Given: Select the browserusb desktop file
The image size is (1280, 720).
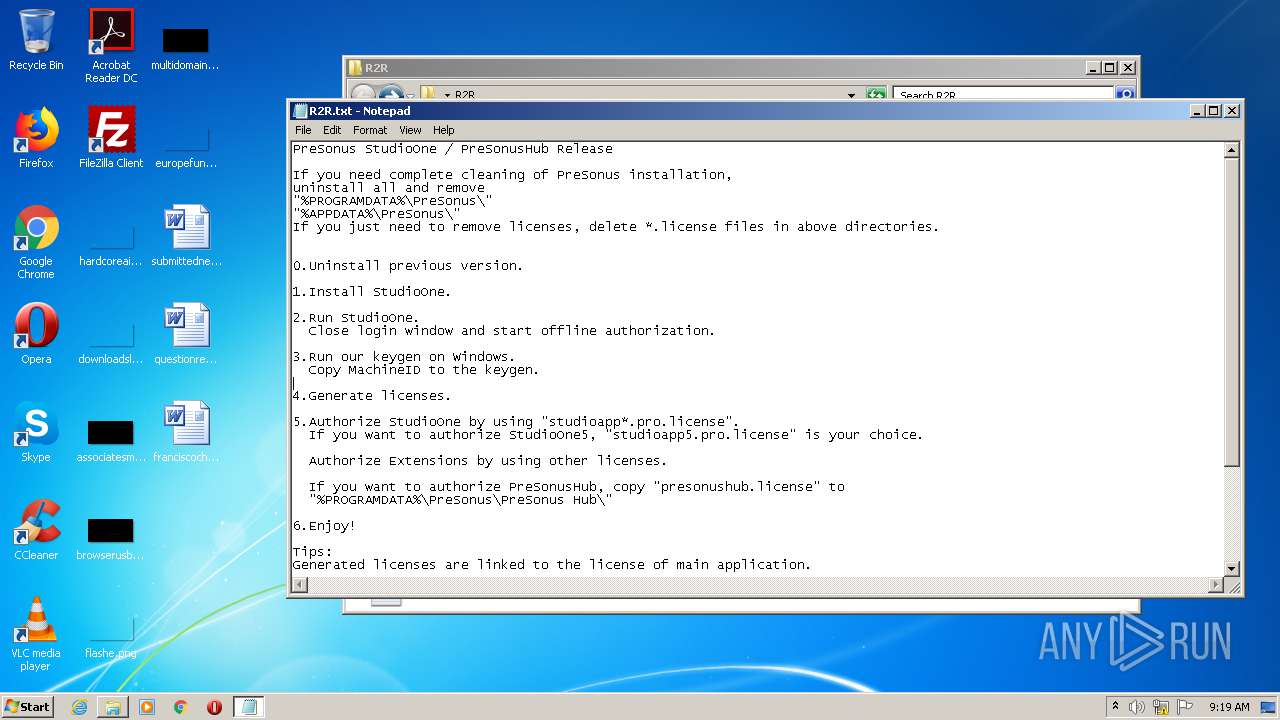Looking at the screenshot, I should (x=111, y=538).
